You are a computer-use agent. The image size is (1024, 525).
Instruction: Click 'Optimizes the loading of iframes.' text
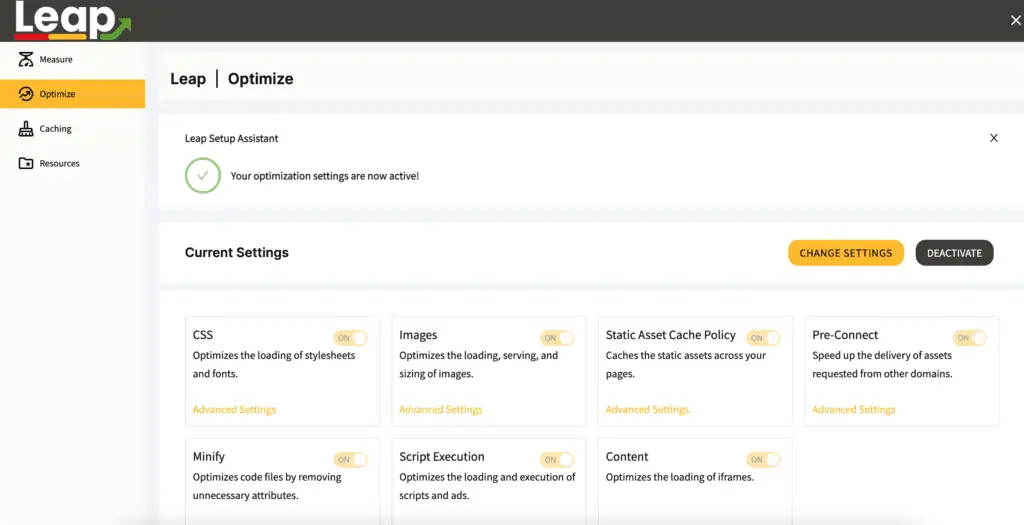point(679,477)
